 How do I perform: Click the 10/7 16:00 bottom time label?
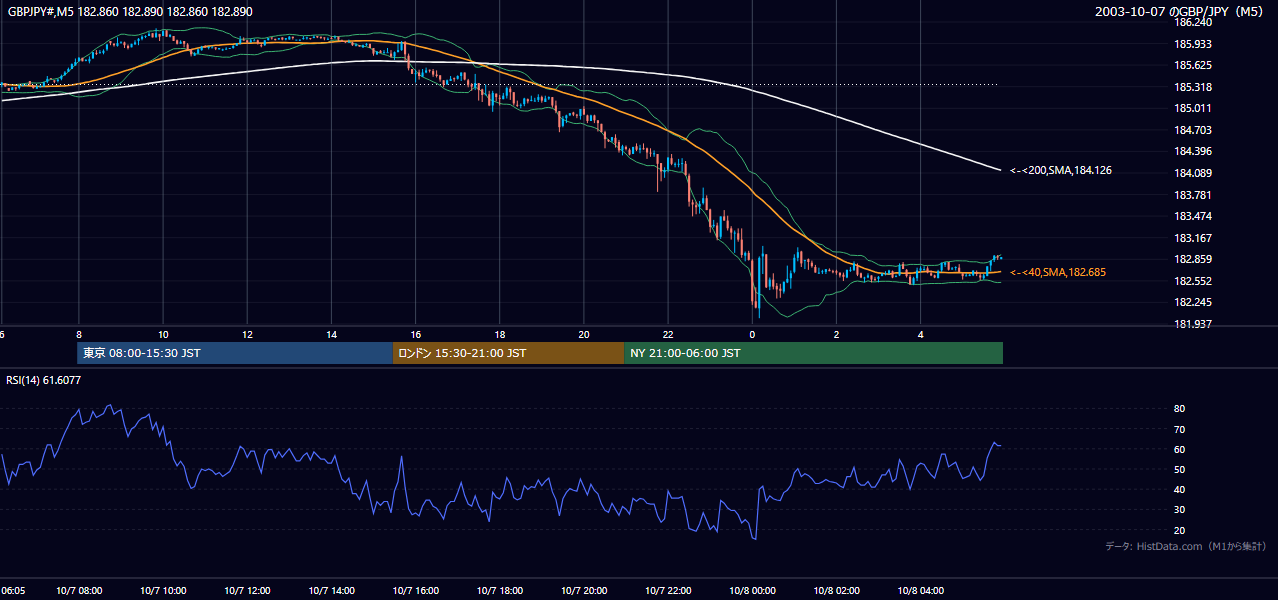(x=416, y=590)
